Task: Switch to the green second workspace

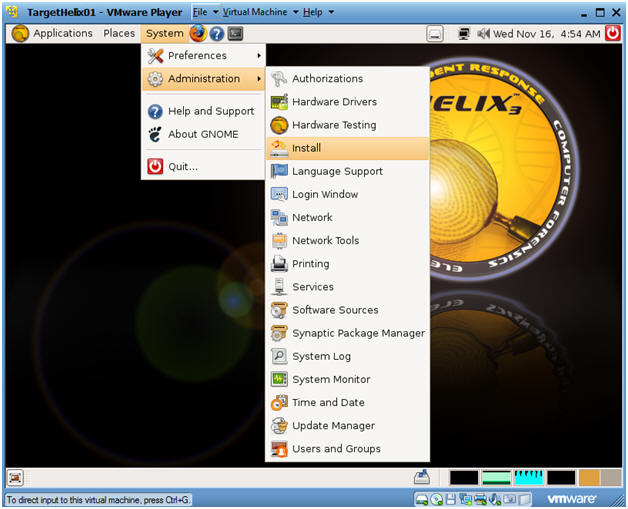Action: (x=497, y=478)
